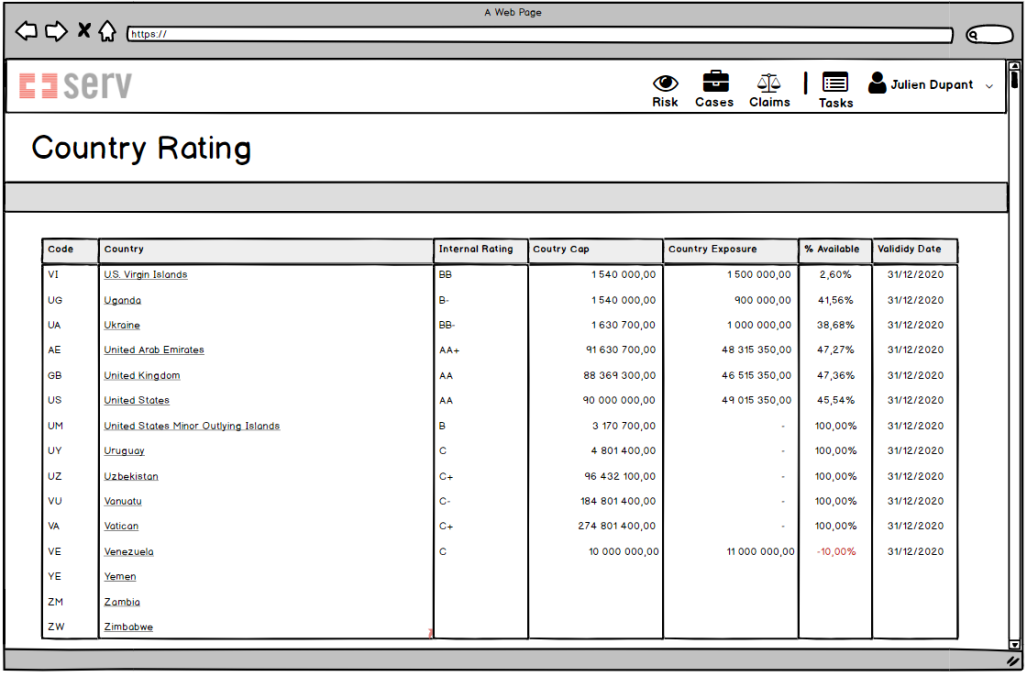This screenshot has width=1027, height=677.
Task: Sort by the Country column header
Action: pos(266,251)
